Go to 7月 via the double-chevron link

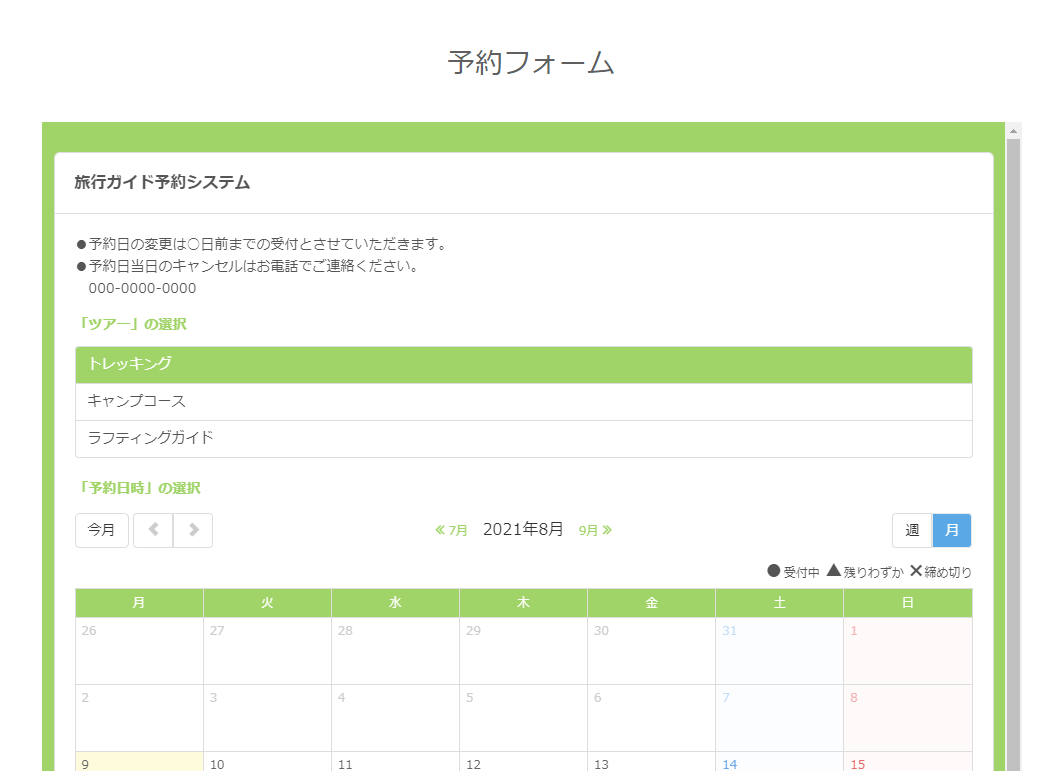[452, 530]
